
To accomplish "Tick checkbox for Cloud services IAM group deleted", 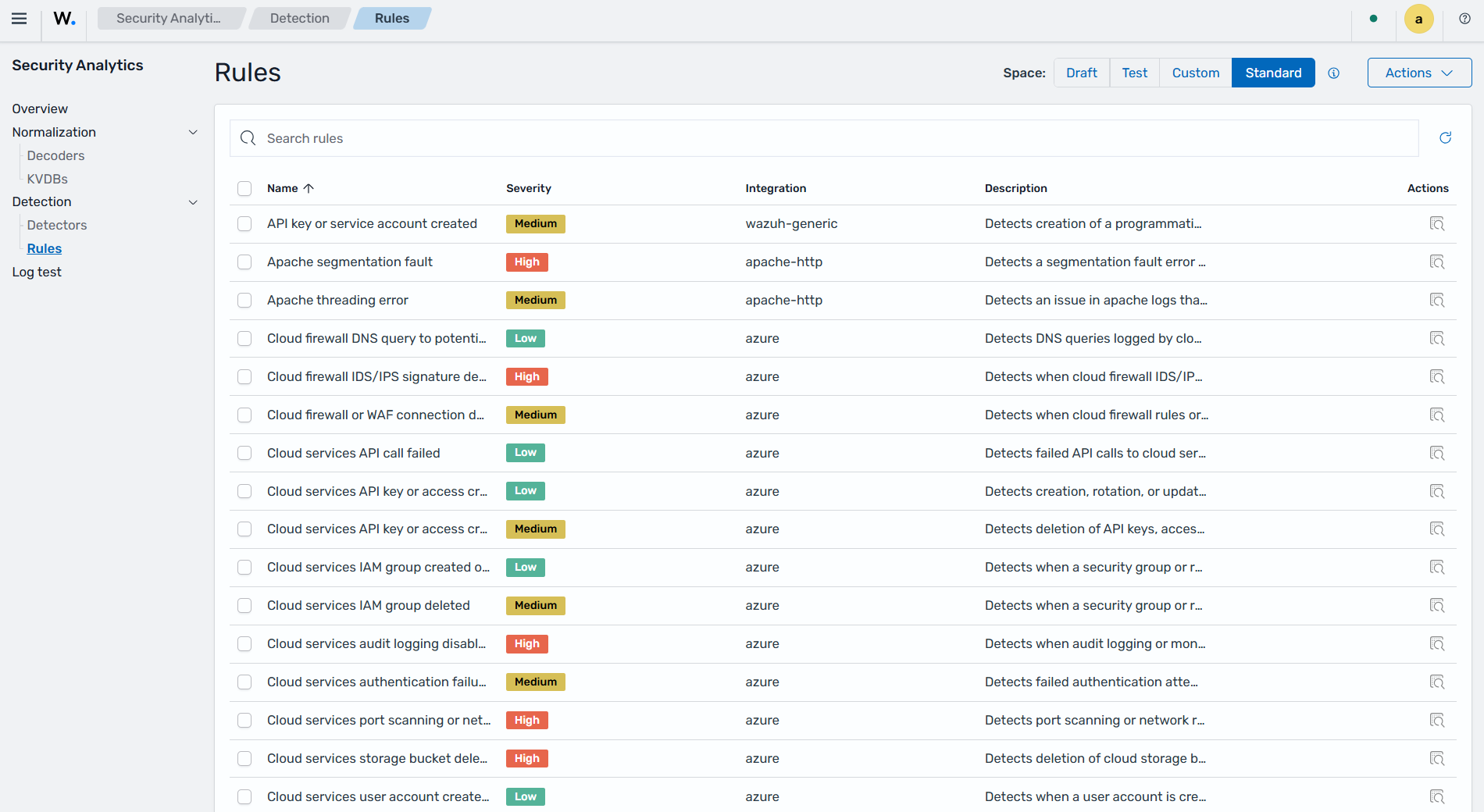I will (244, 606).
